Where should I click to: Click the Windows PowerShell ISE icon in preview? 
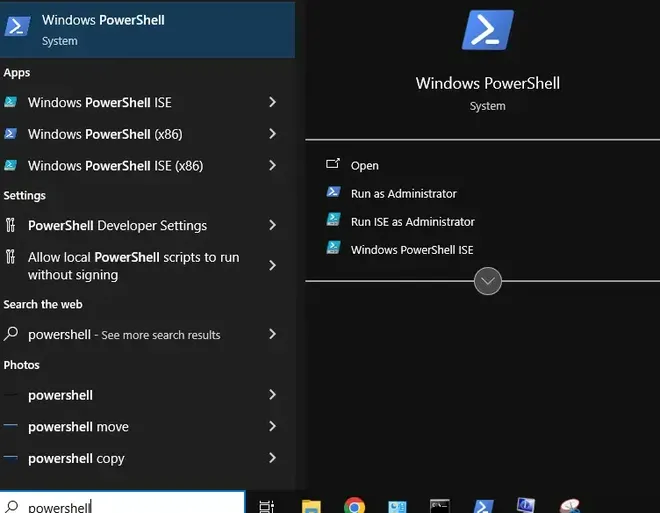[x=333, y=247]
